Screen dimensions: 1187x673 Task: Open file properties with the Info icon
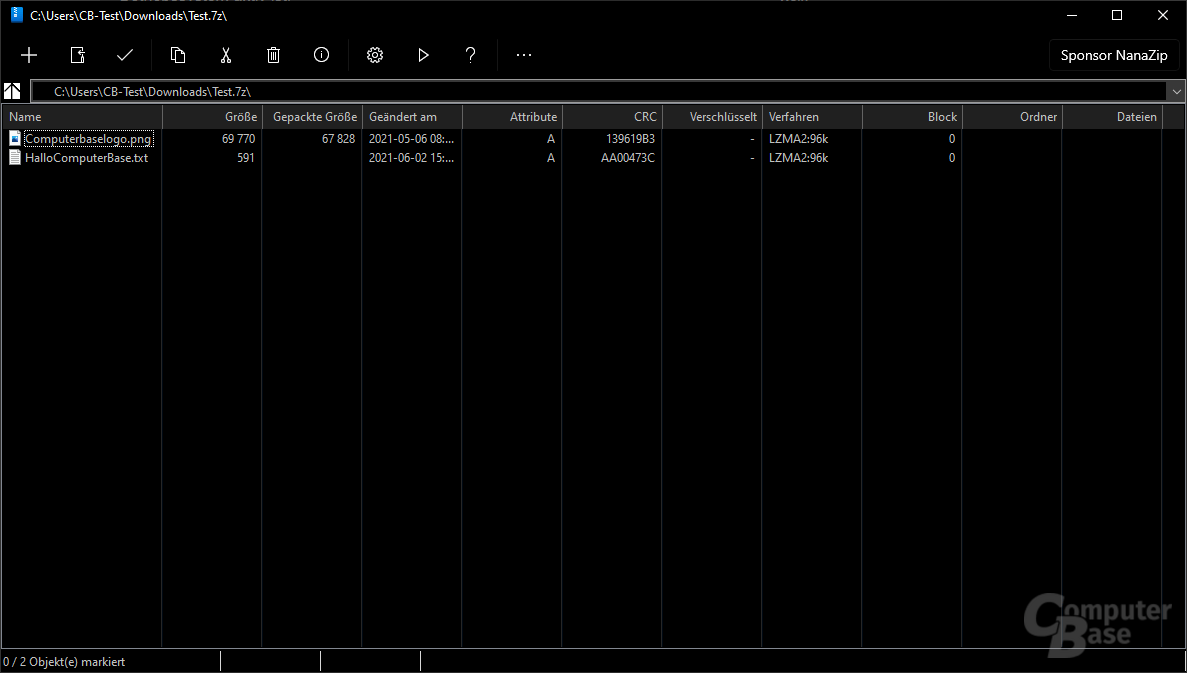pos(321,55)
